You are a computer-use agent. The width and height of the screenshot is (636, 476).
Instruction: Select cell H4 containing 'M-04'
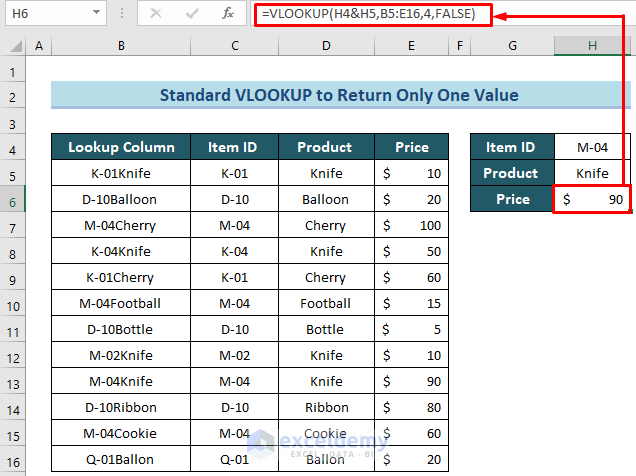coord(592,147)
